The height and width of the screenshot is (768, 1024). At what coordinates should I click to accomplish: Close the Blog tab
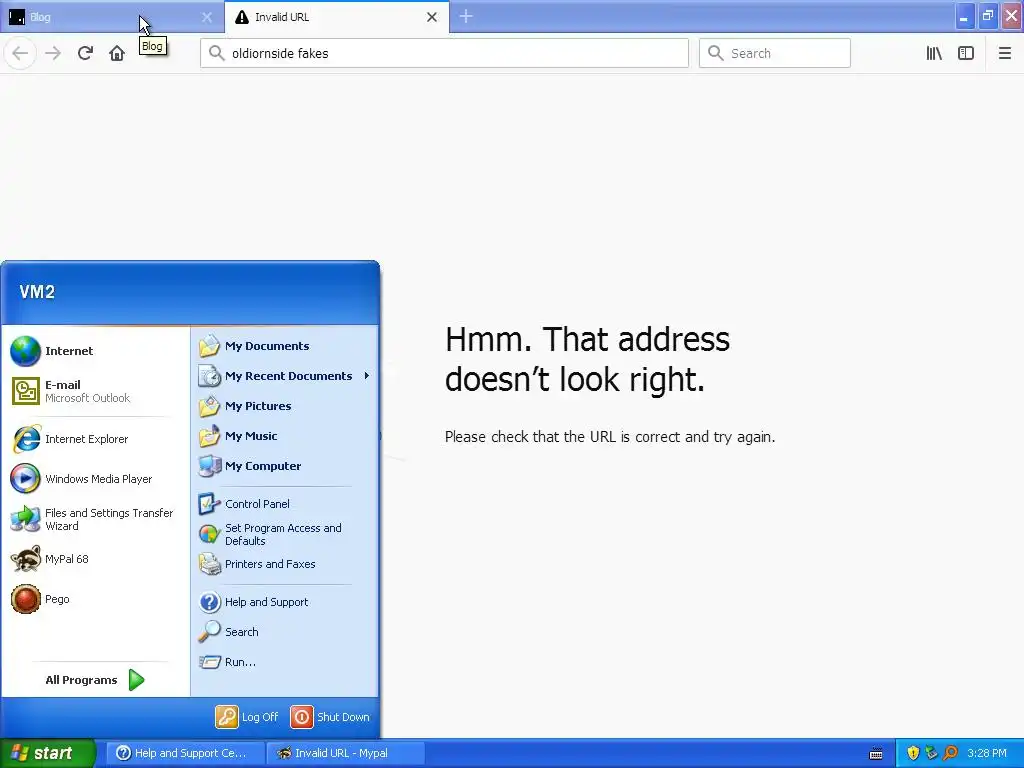click(206, 17)
